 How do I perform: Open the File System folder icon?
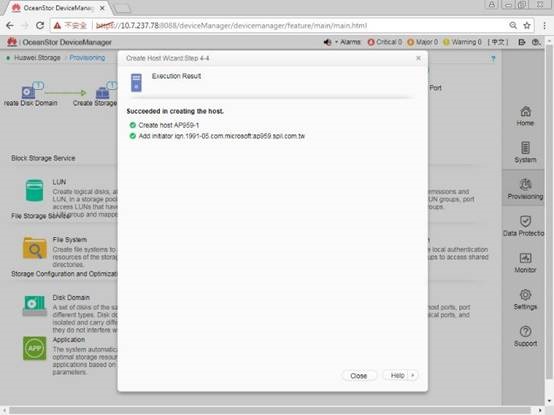point(35,248)
